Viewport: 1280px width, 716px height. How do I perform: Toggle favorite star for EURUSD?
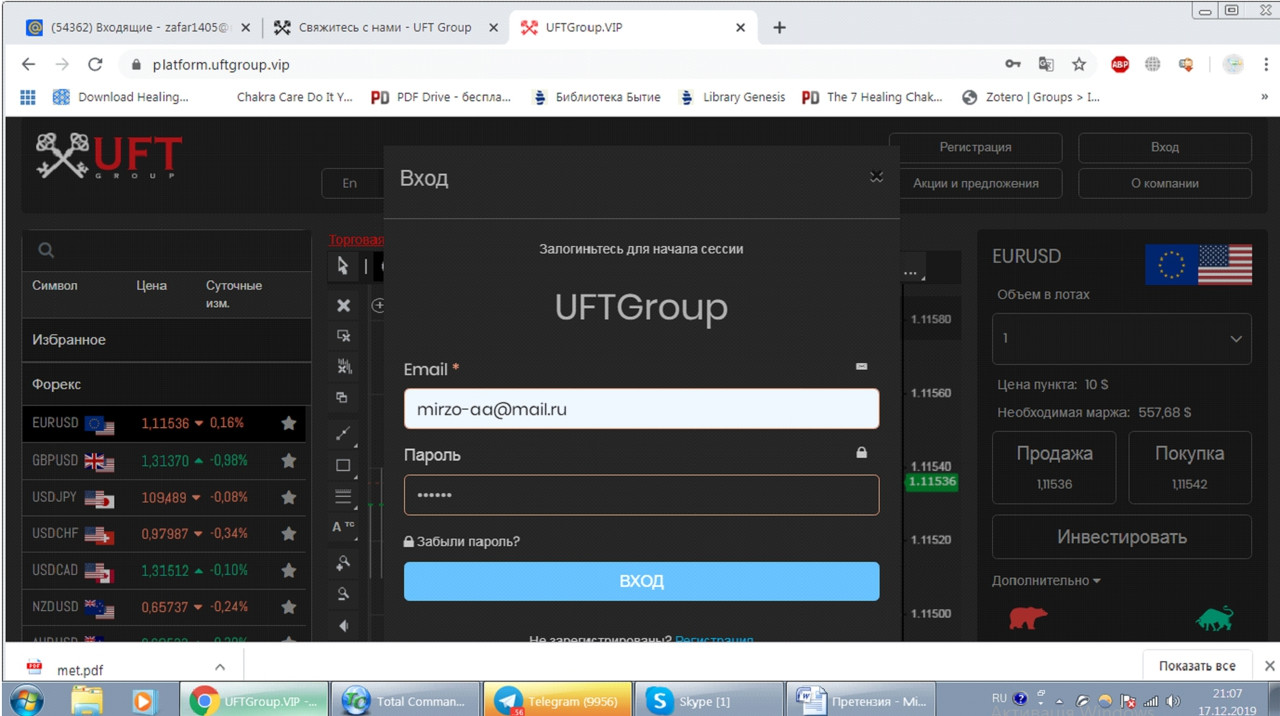[289, 423]
